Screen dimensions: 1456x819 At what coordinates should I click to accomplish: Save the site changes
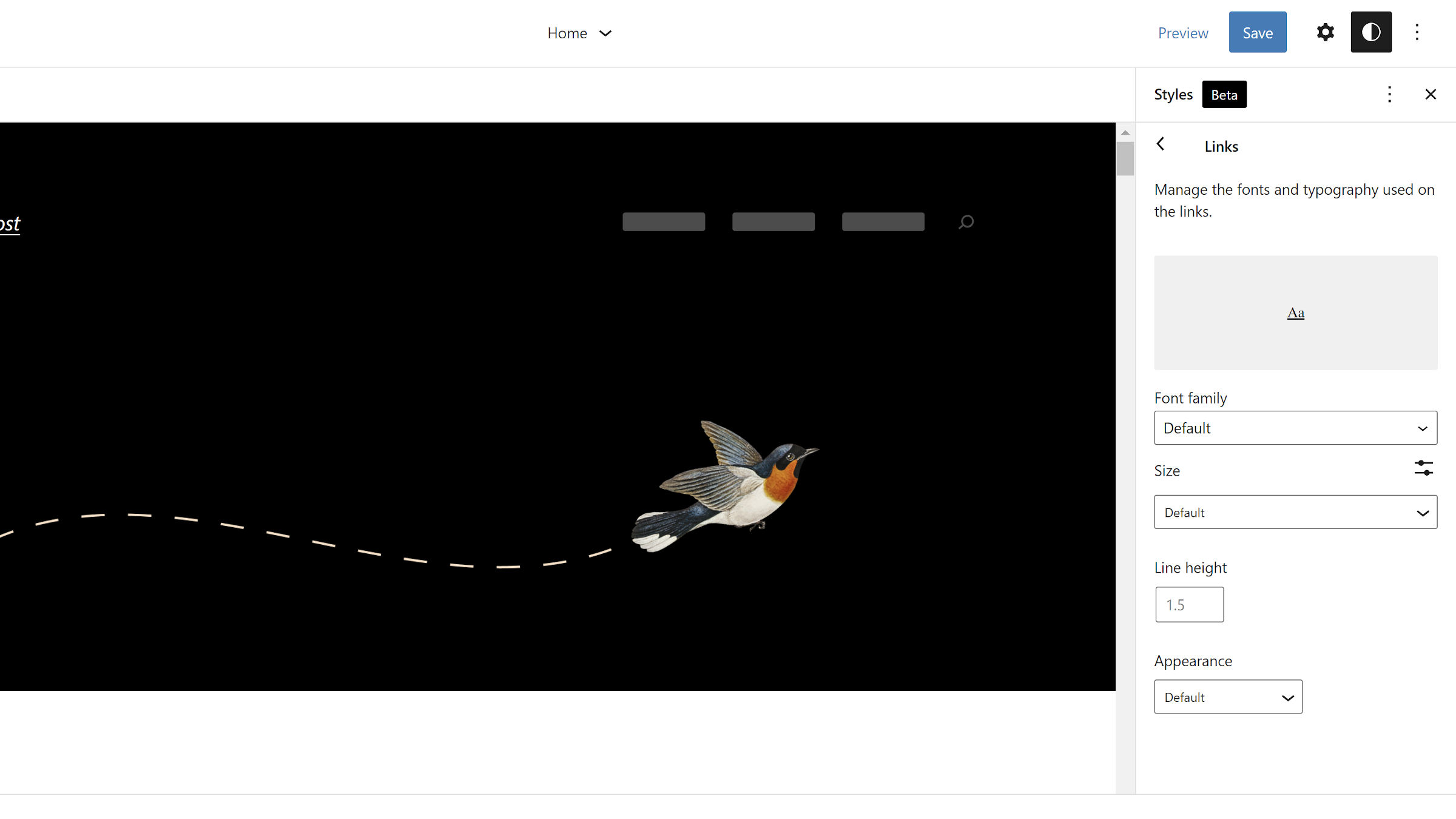(x=1258, y=32)
